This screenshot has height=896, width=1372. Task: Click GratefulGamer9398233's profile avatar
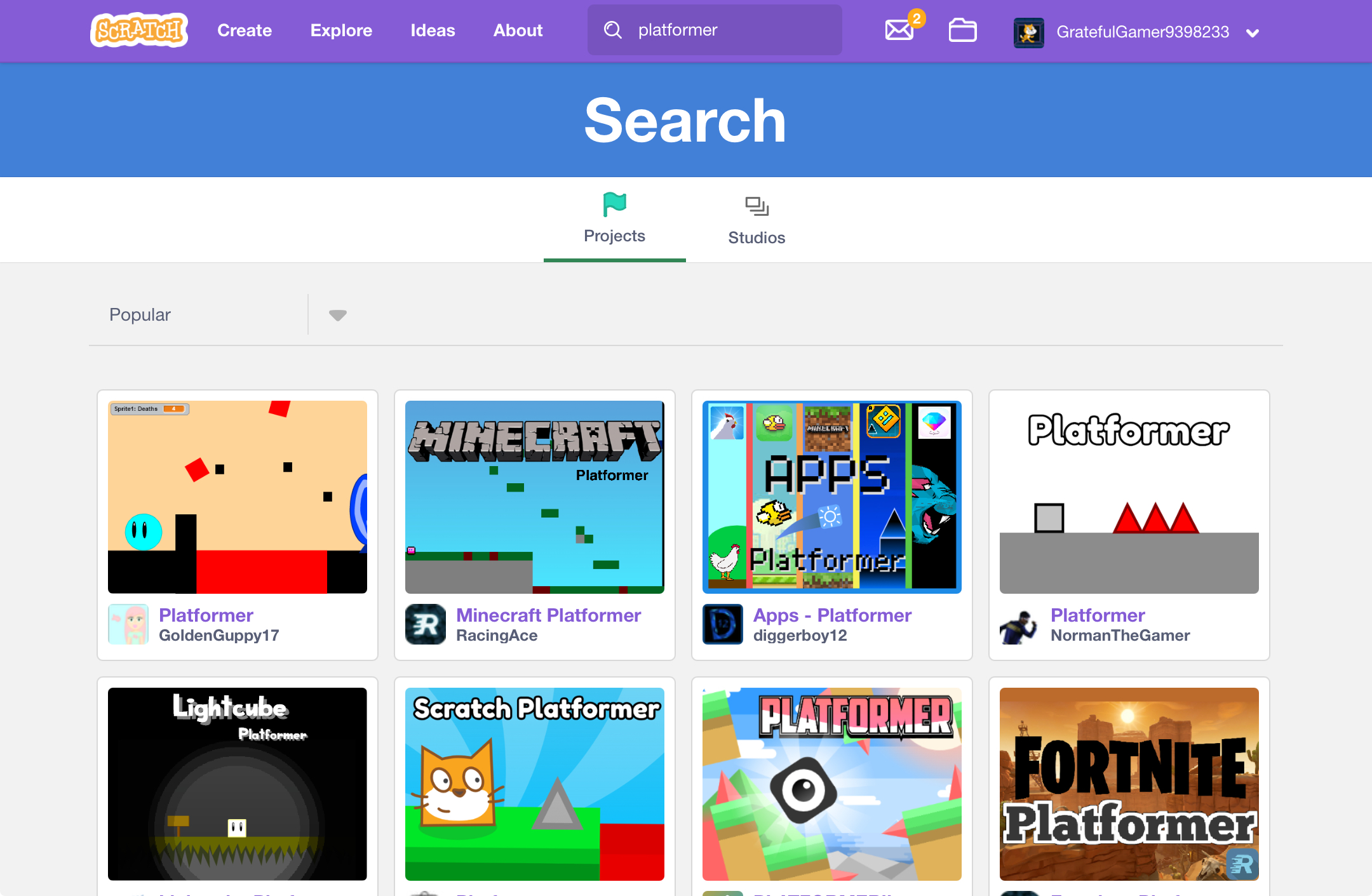[x=1028, y=32]
